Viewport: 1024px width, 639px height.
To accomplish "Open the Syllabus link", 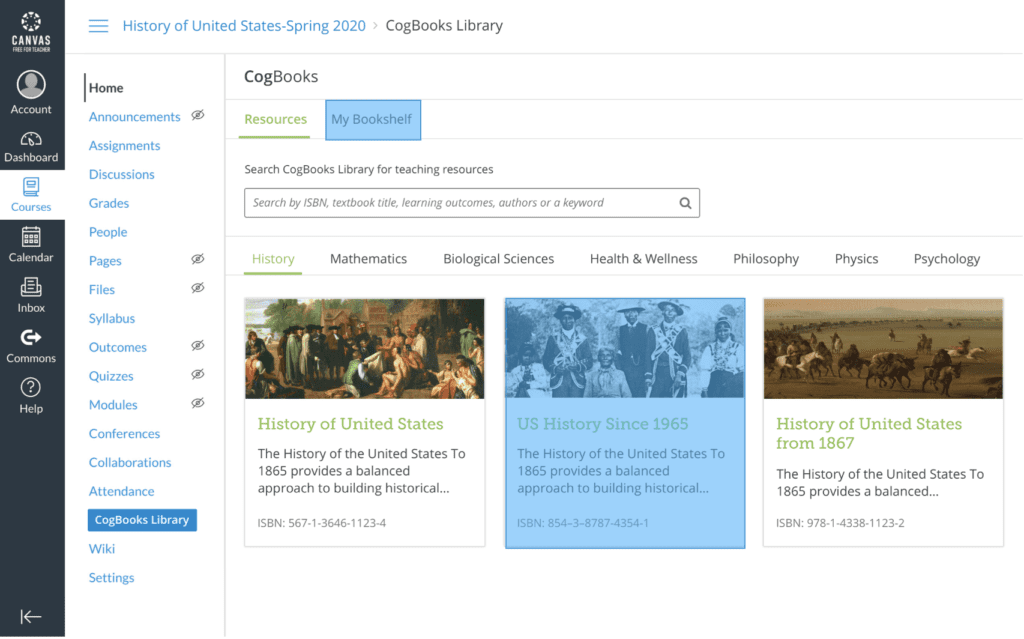I will click(112, 318).
